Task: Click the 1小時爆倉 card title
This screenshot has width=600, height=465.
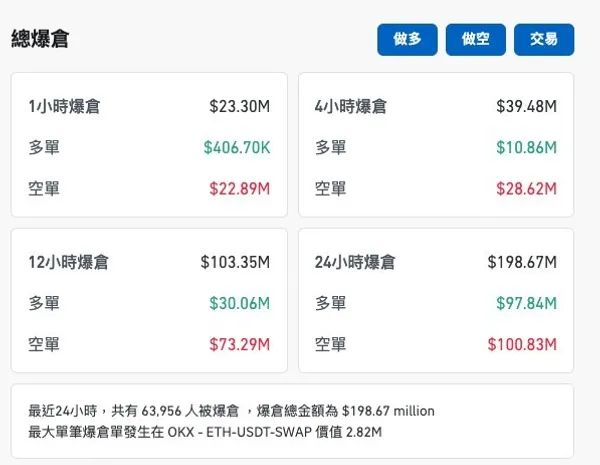Action: tap(64, 105)
